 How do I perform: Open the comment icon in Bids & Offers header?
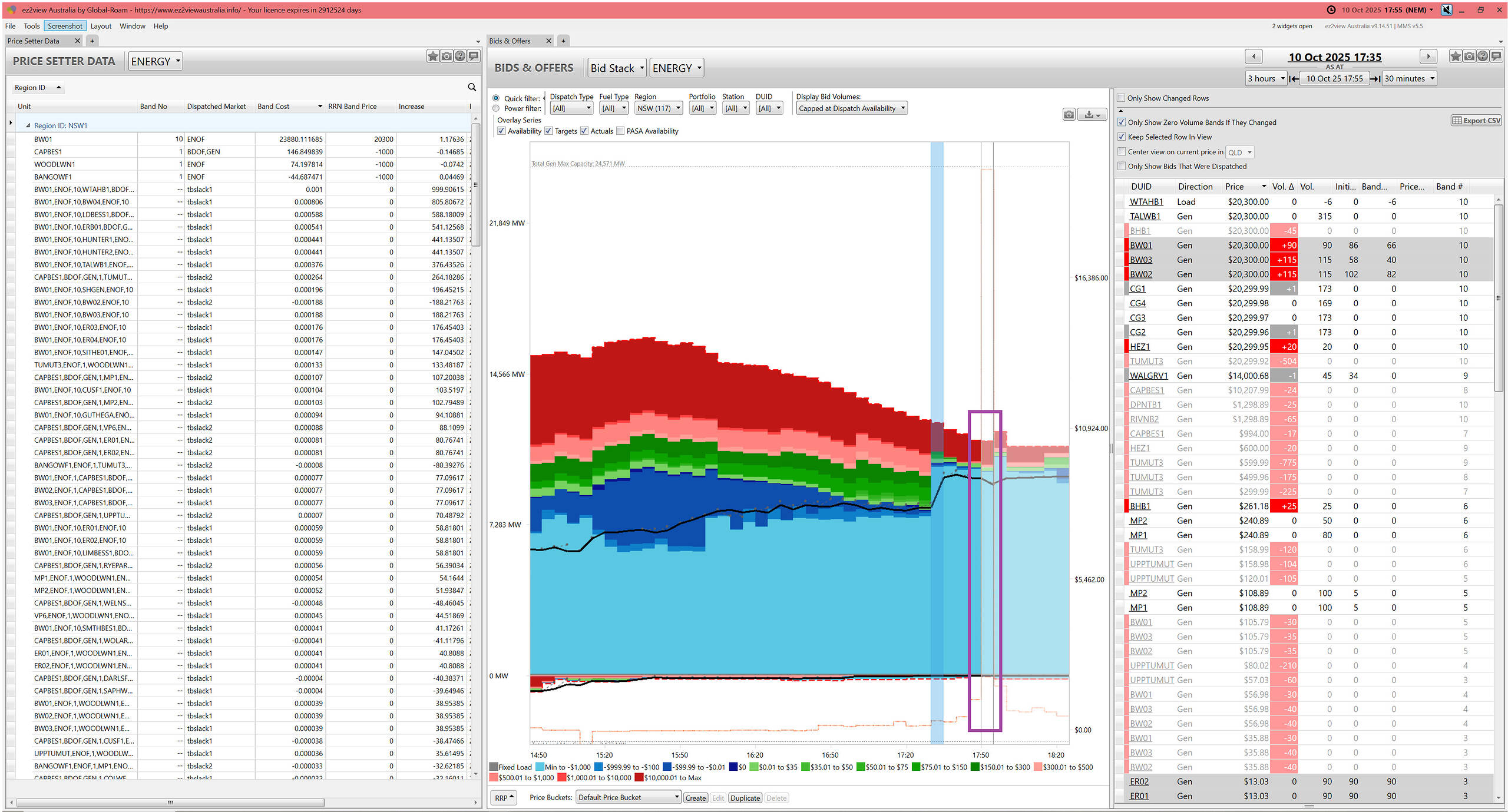1495,56
